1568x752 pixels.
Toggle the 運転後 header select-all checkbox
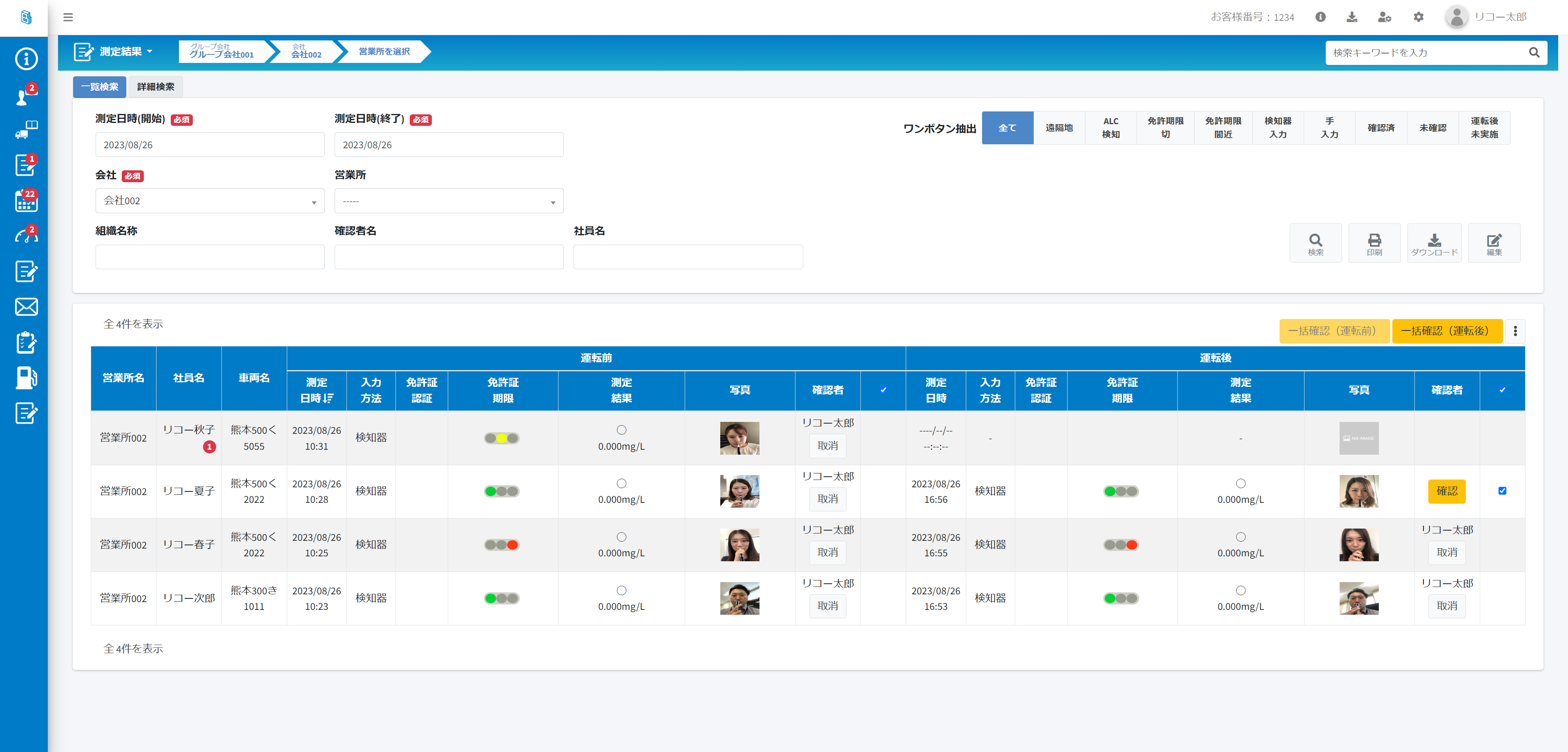coord(1502,390)
